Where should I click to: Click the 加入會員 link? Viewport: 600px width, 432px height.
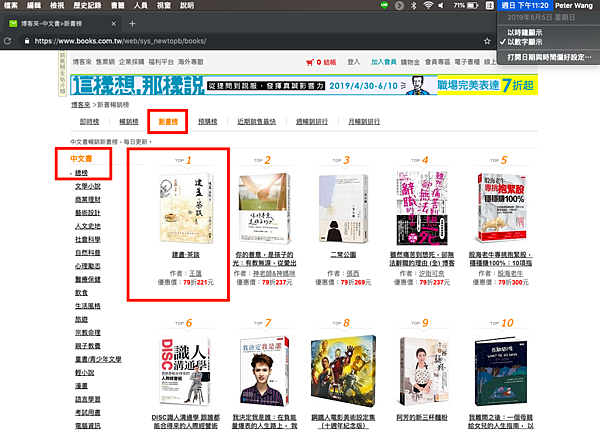coord(383,62)
